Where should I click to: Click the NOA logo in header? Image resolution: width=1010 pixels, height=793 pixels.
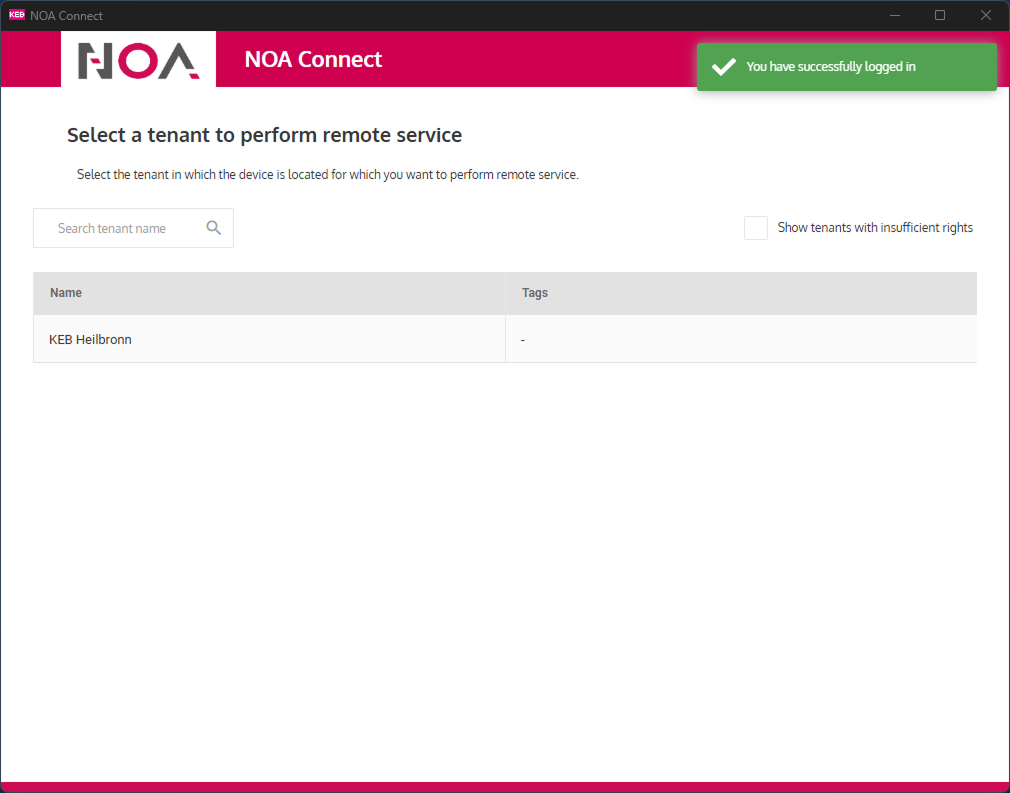[138, 60]
